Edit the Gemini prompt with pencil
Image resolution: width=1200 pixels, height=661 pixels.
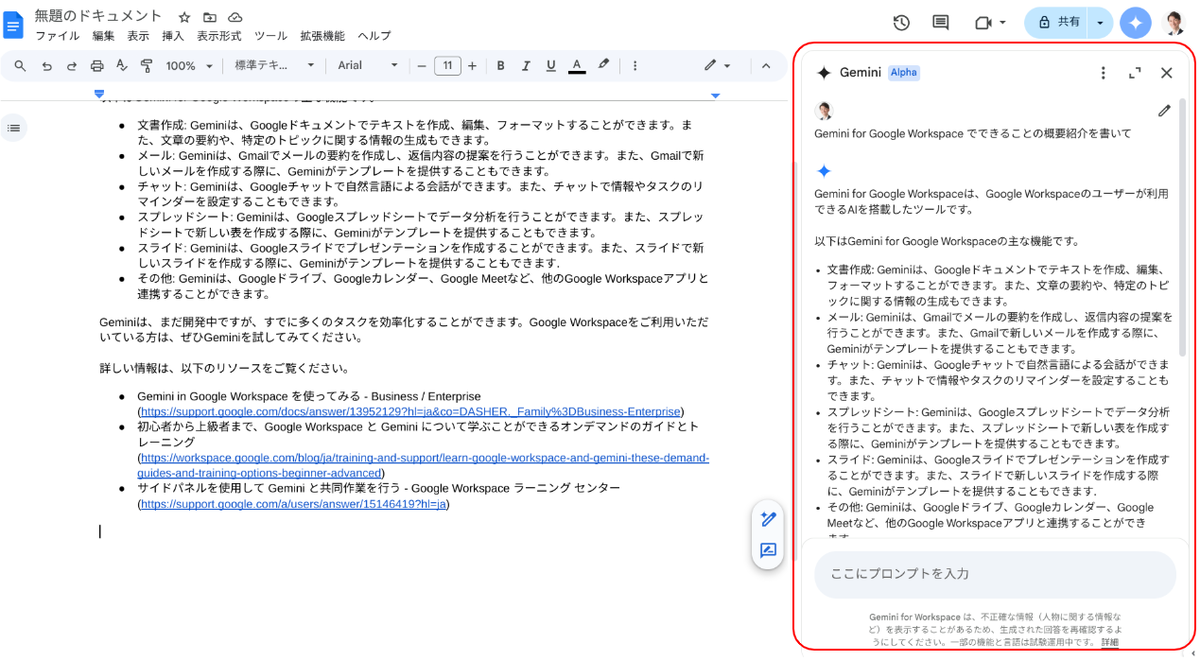point(1164,111)
